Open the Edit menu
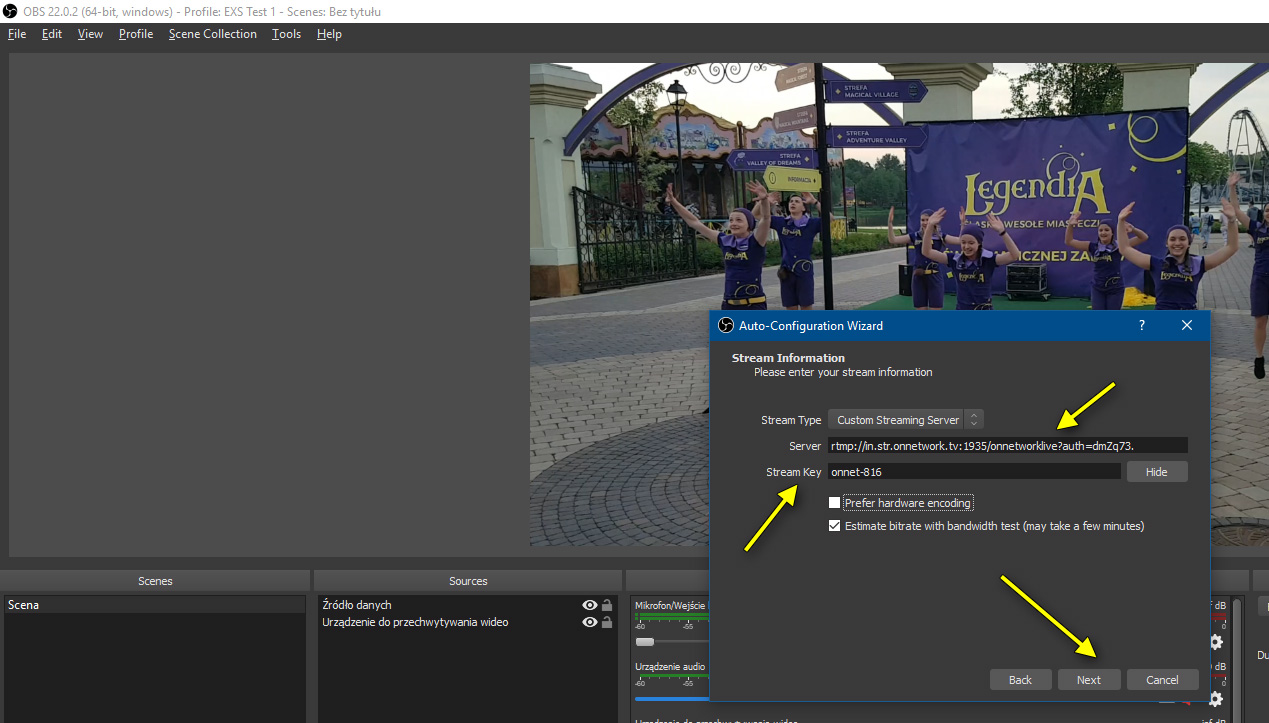This screenshot has width=1269, height=723. [52, 34]
